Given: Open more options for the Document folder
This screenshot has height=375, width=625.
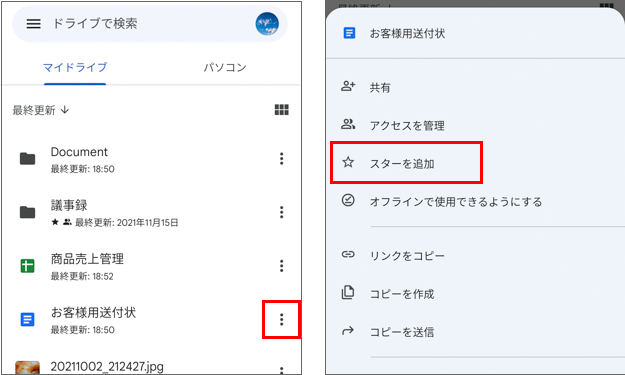Looking at the screenshot, I should (x=281, y=159).
